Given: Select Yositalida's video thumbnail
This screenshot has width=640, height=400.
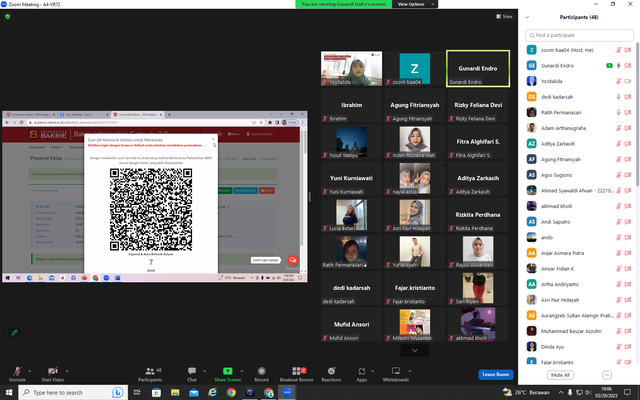Looking at the screenshot, I should click(351, 68).
